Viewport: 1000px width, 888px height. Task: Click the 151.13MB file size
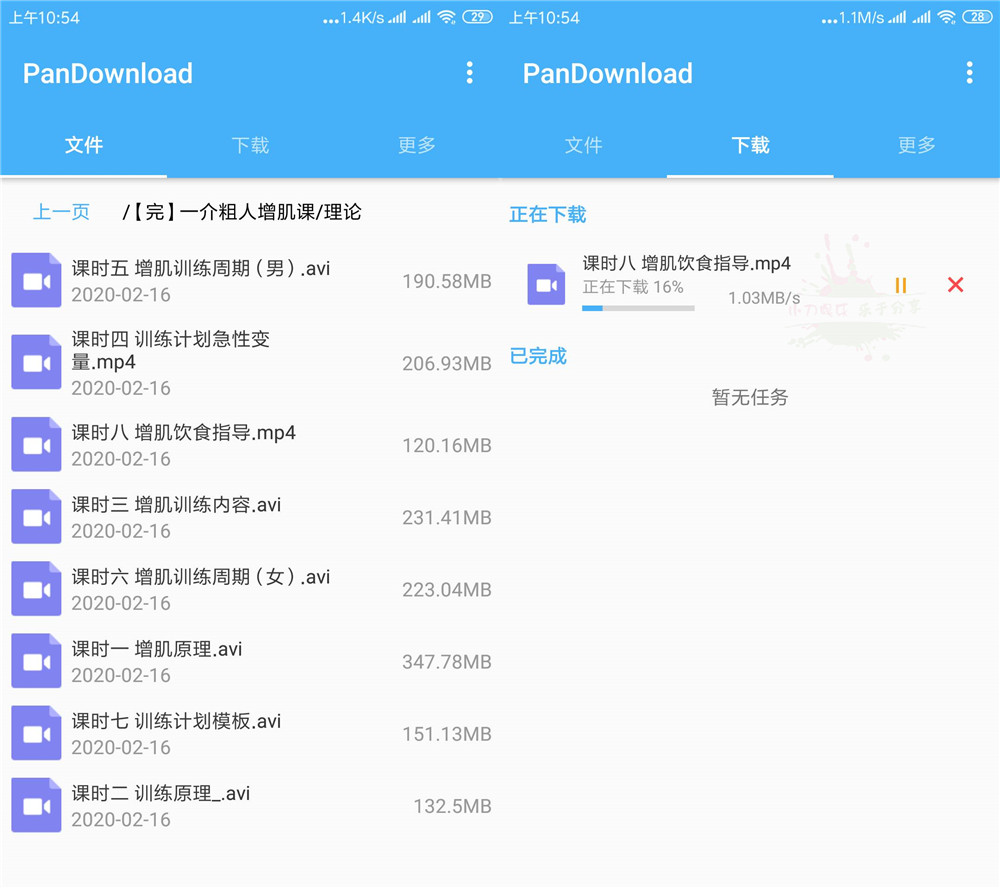click(446, 734)
